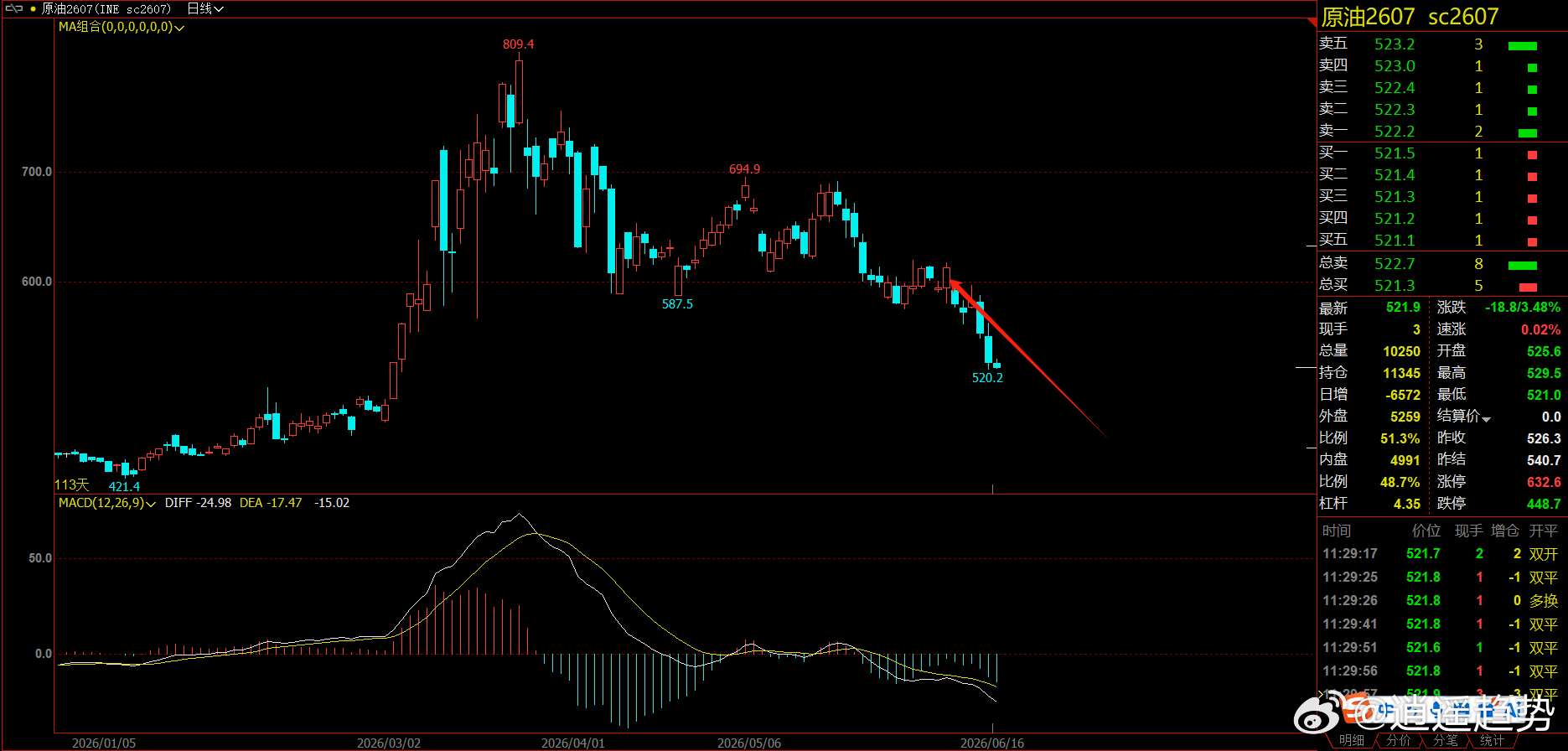Select the 11:29:41 trade row
The image size is (1568, 751).
tap(1441, 624)
